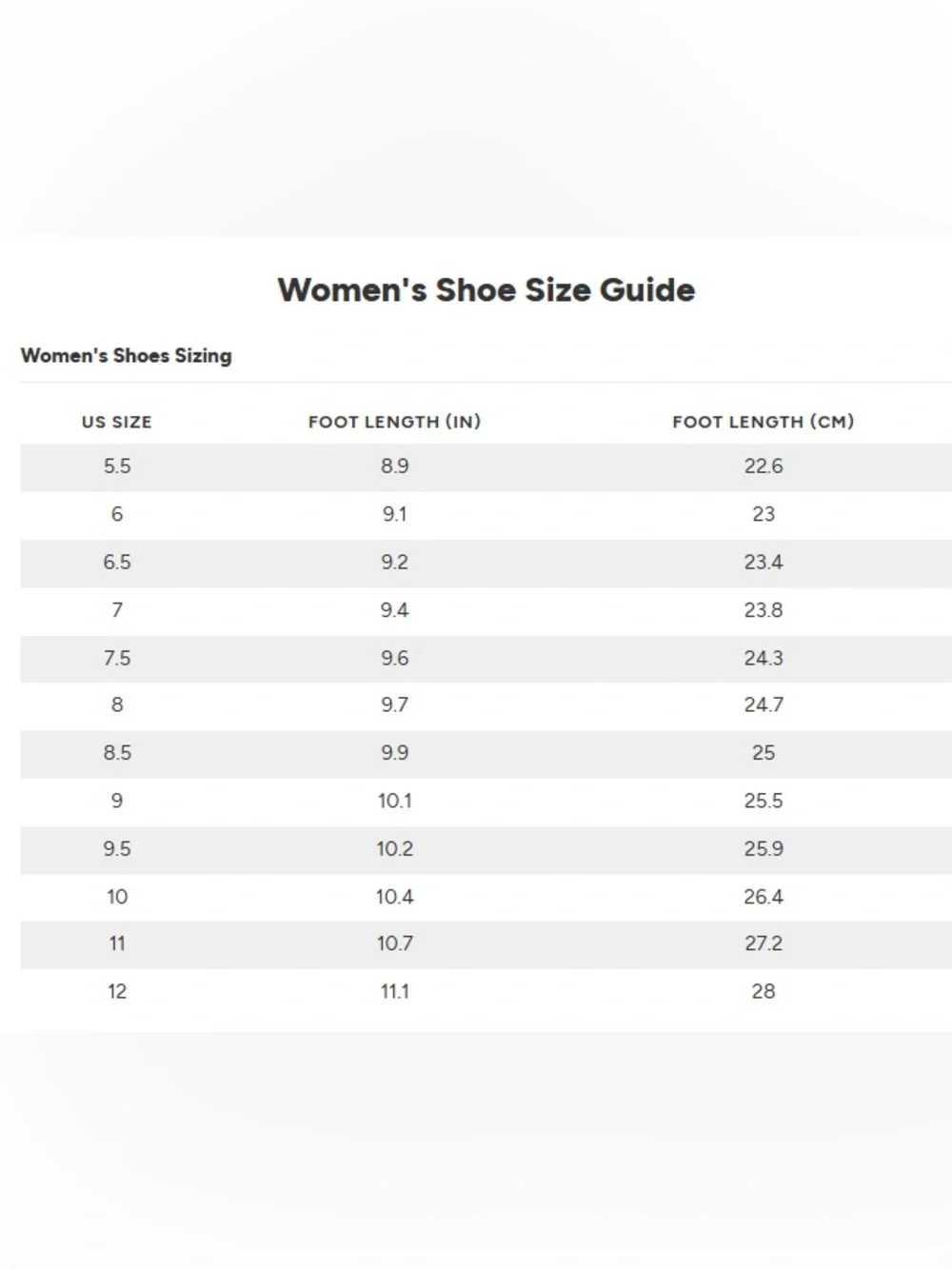Select US size 7 cell

pyautogui.click(x=117, y=609)
